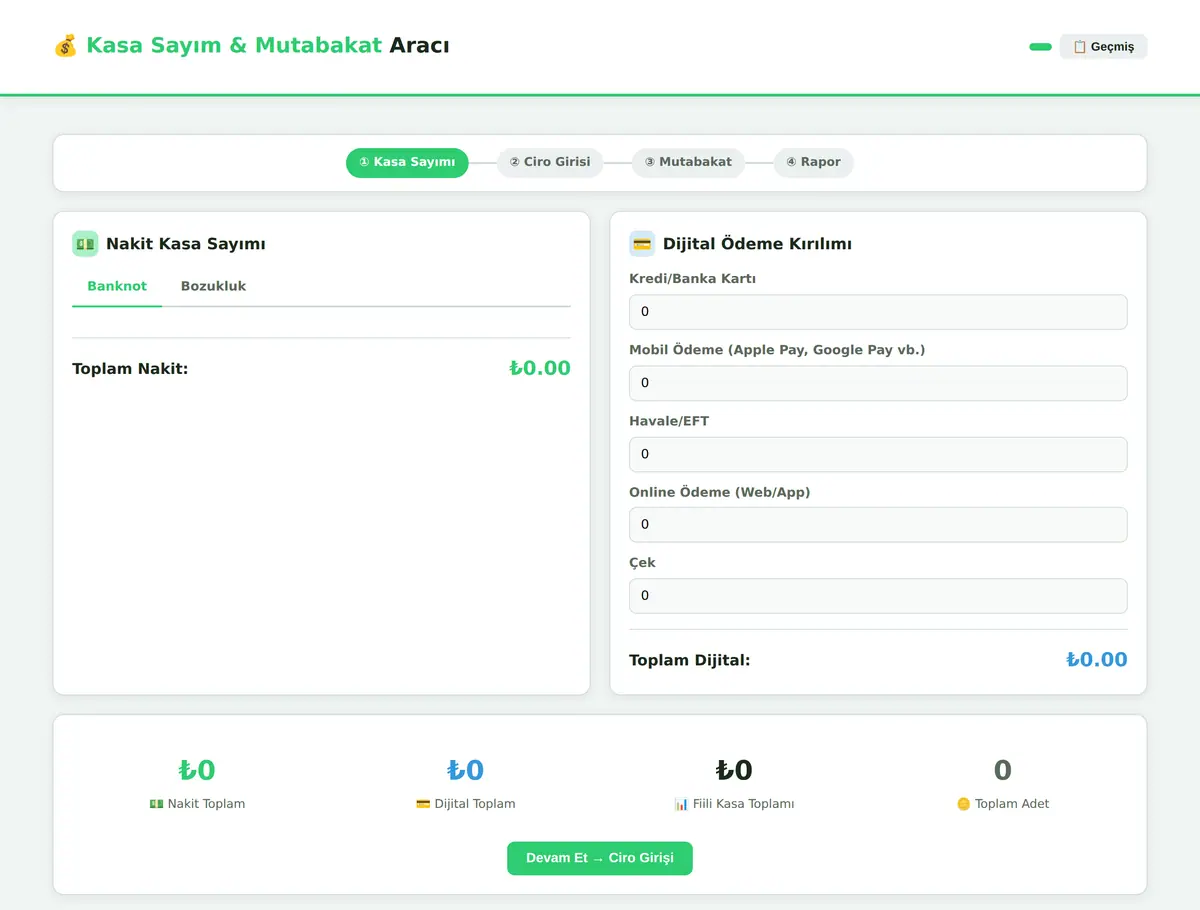Click the ₺0 value above Nakit Toplam
The image size is (1200, 910).
pos(197,770)
